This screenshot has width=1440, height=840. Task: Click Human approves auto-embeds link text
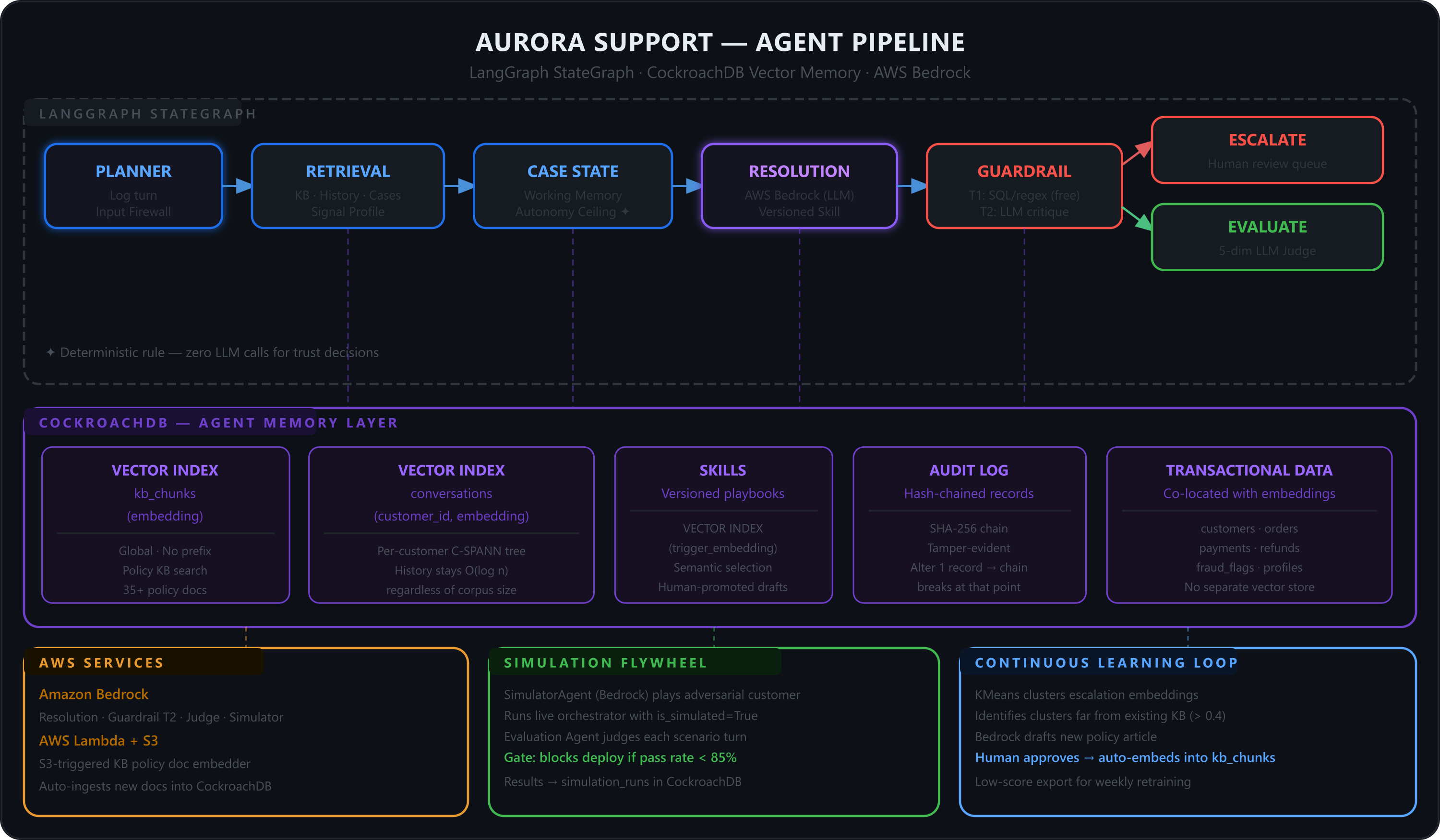(1125, 757)
